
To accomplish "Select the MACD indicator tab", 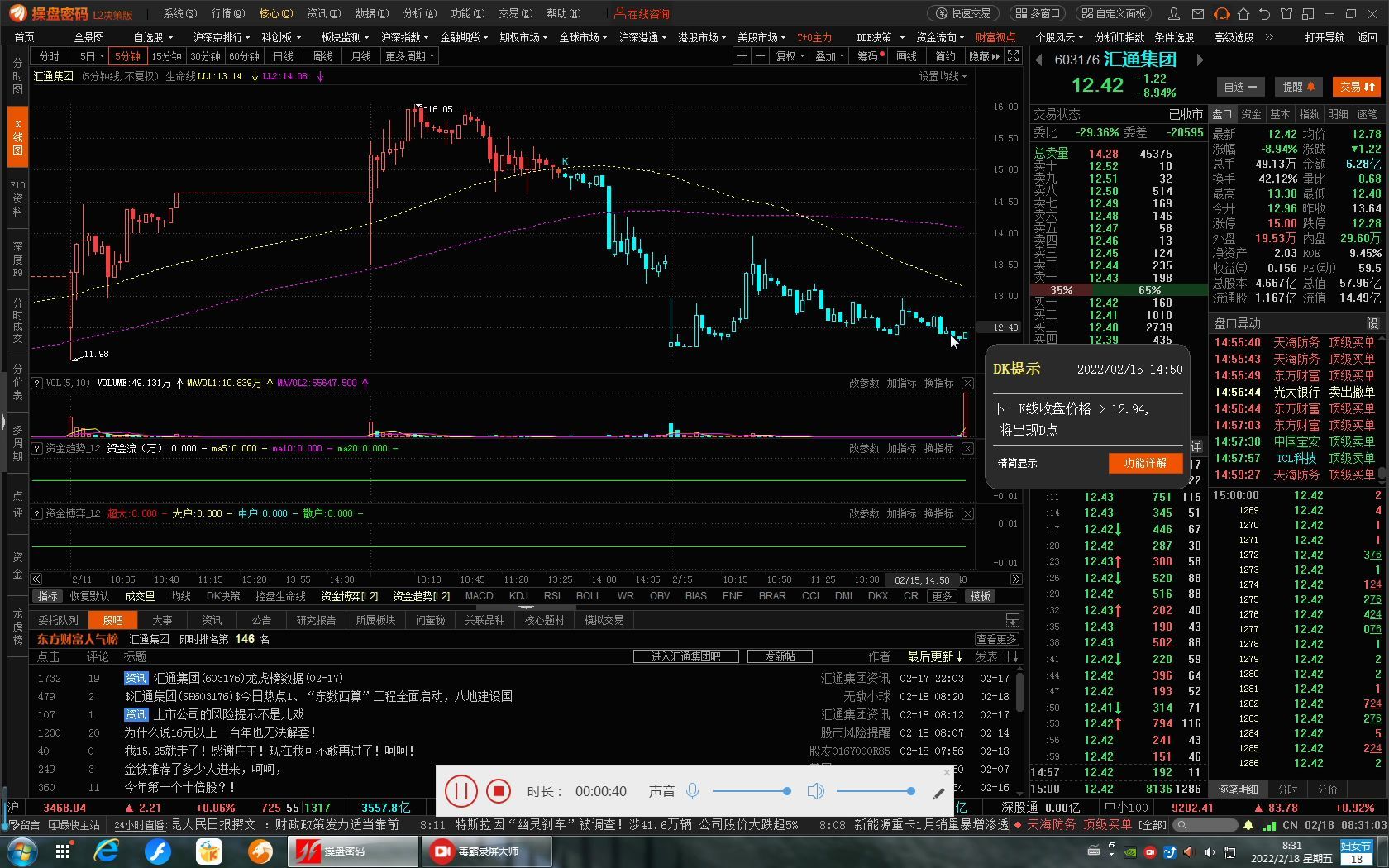I will click(x=479, y=596).
